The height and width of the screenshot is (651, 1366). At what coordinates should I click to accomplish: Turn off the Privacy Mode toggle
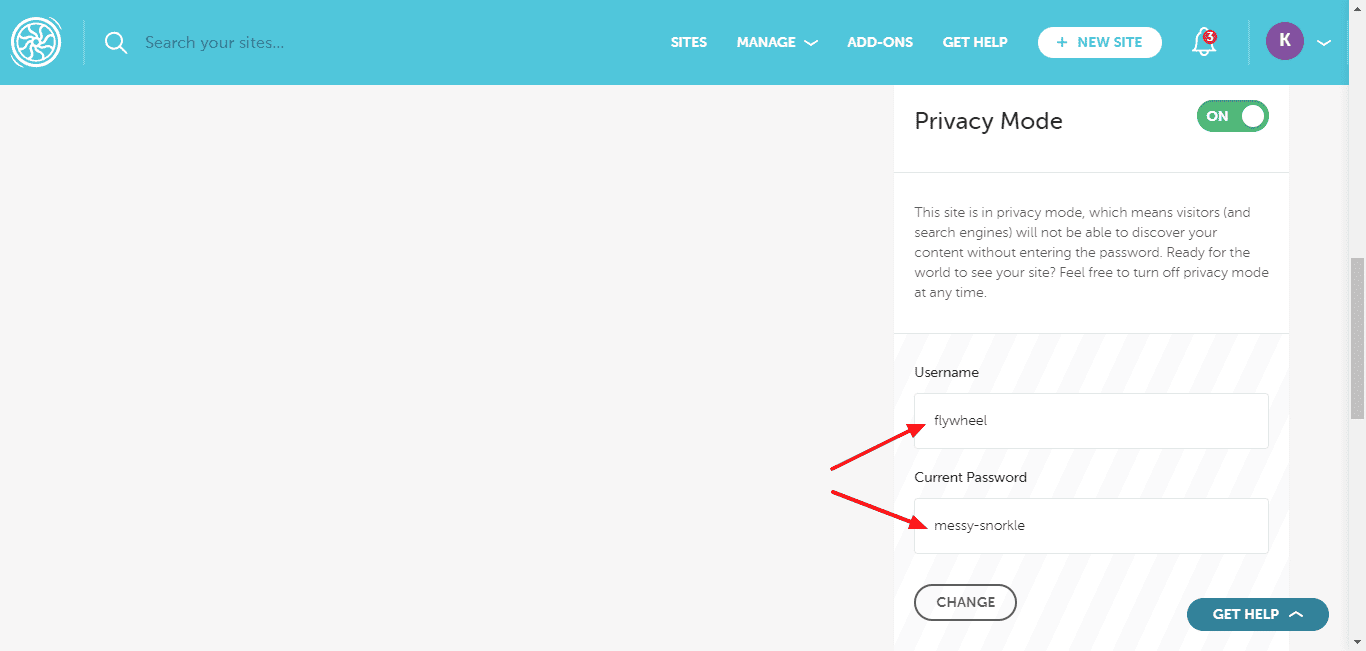tap(1232, 116)
